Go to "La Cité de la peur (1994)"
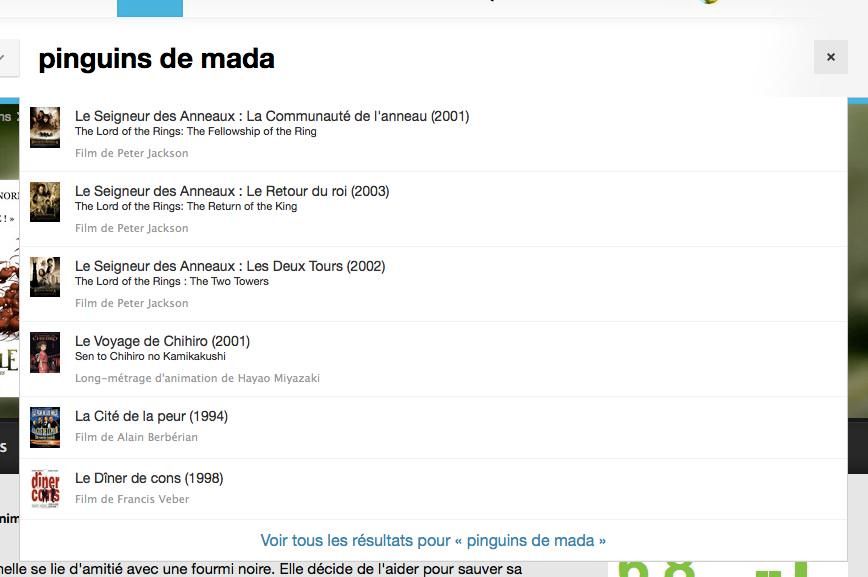 pos(151,416)
